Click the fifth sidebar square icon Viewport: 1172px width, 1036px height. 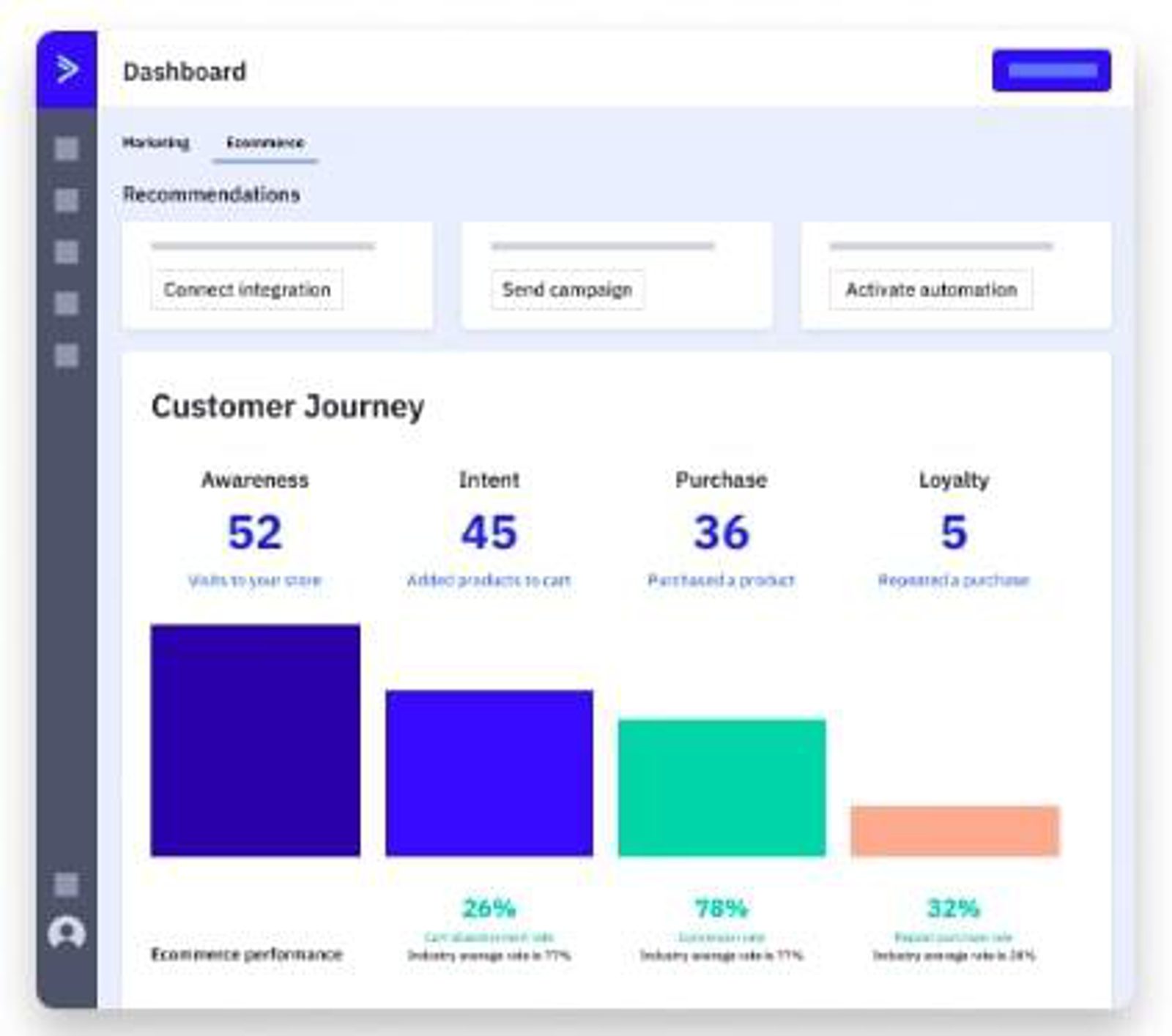(x=67, y=356)
